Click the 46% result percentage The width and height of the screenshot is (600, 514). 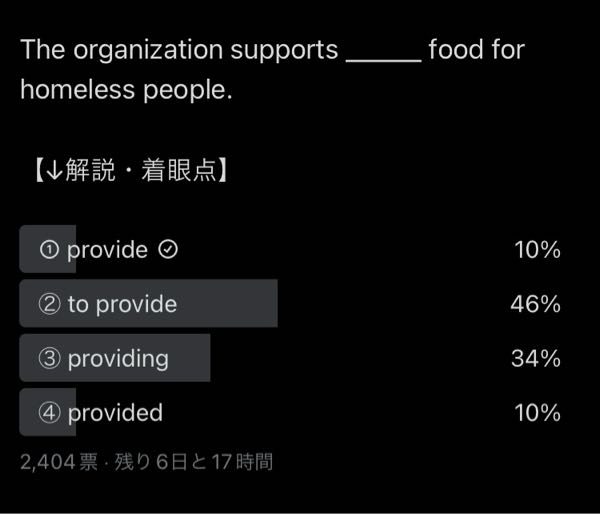click(535, 304)
